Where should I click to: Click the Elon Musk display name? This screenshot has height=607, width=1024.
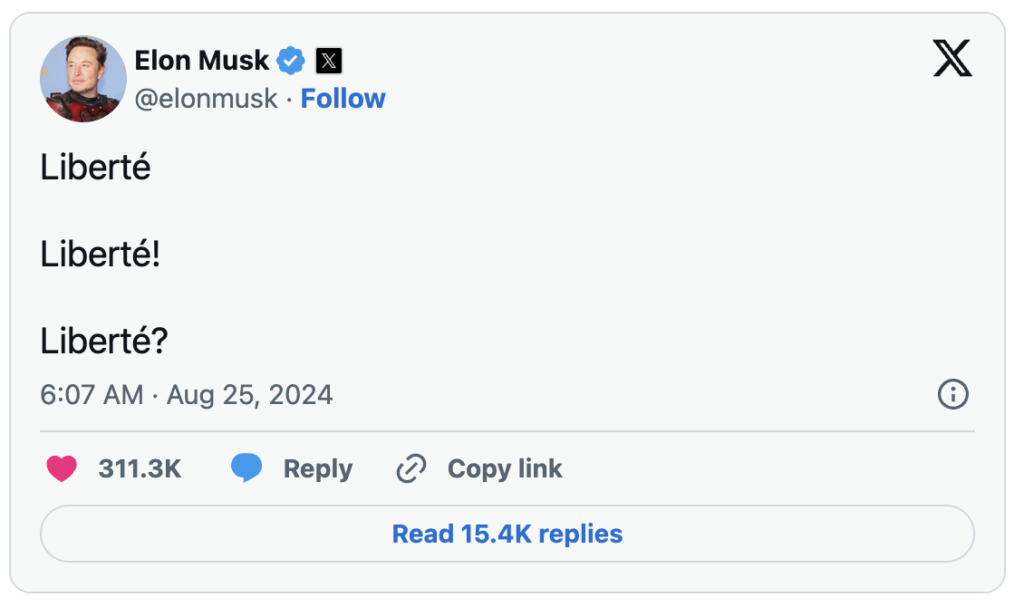(x=201, y=61)
